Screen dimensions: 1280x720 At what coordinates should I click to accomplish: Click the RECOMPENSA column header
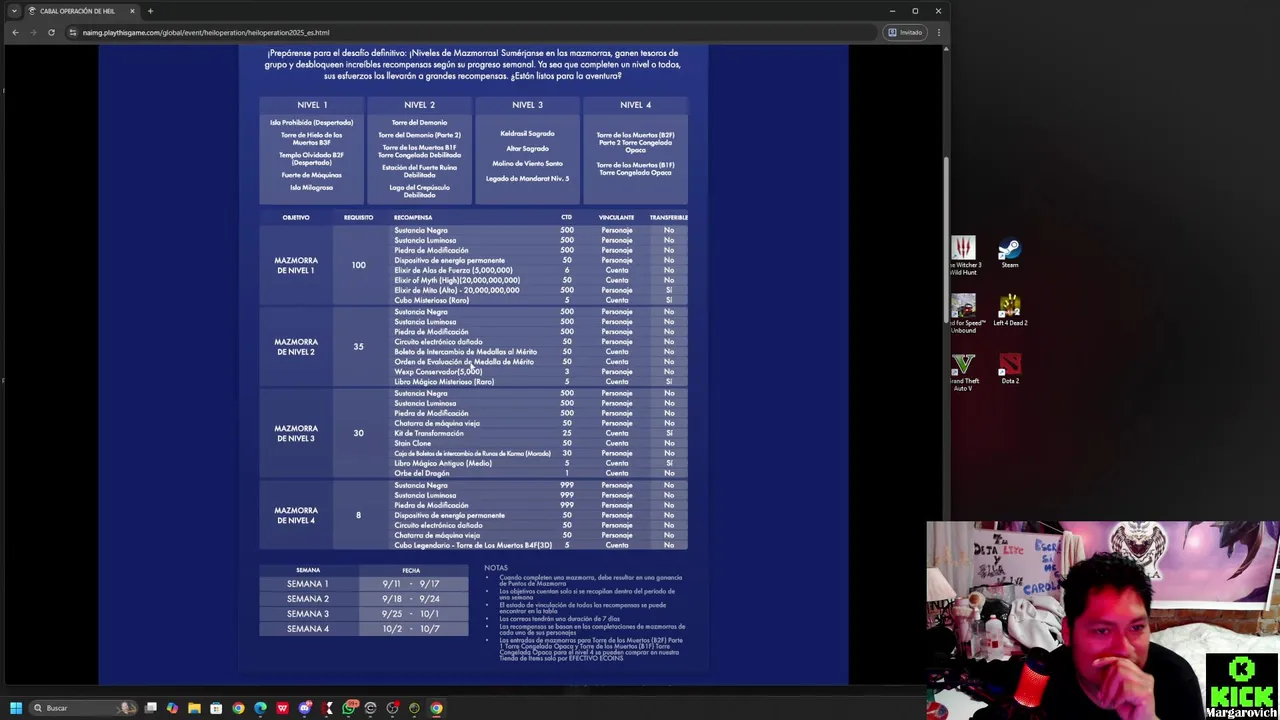click(x=413, y=217)
